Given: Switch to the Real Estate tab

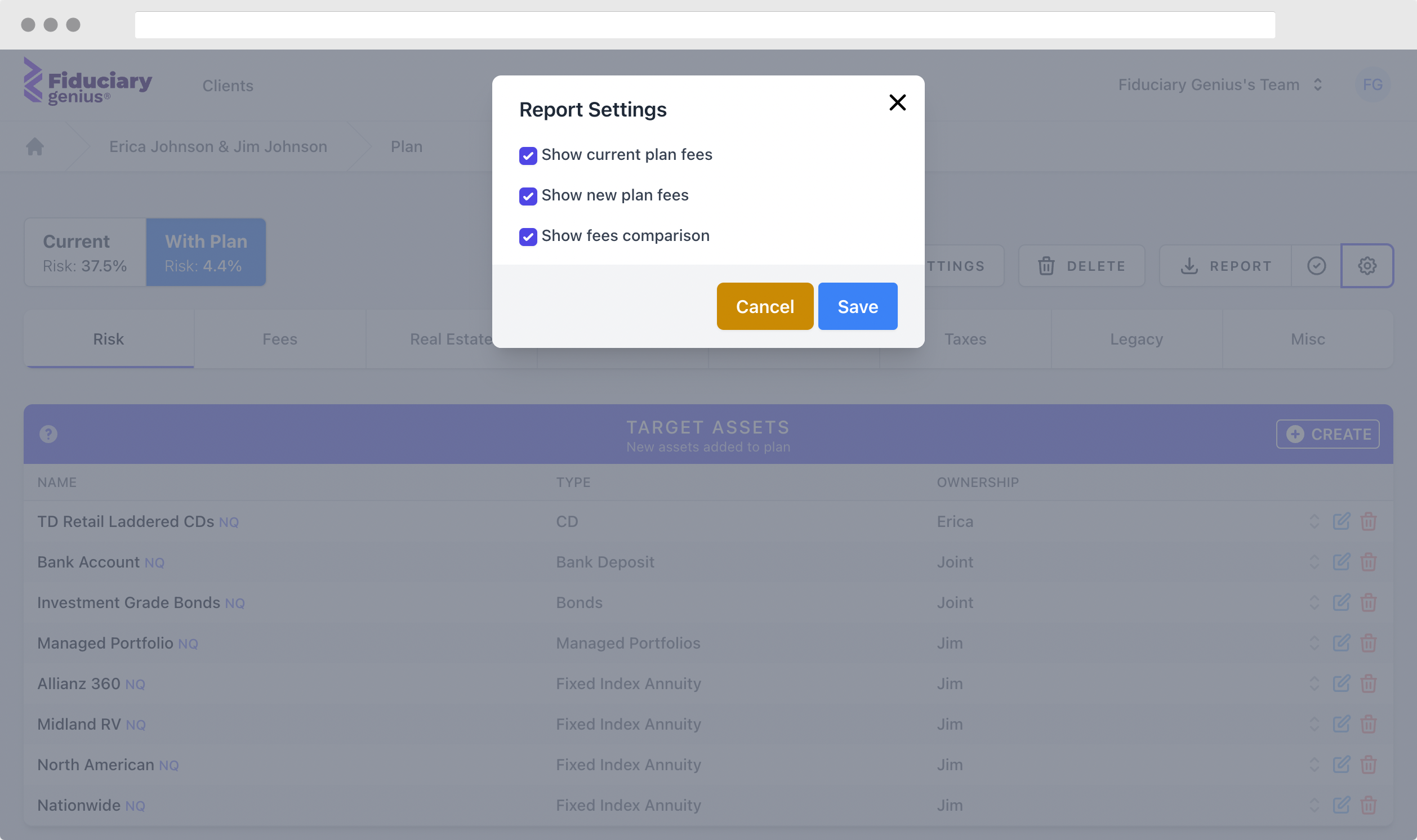Looking at the screenshot, I should (451, 338).
